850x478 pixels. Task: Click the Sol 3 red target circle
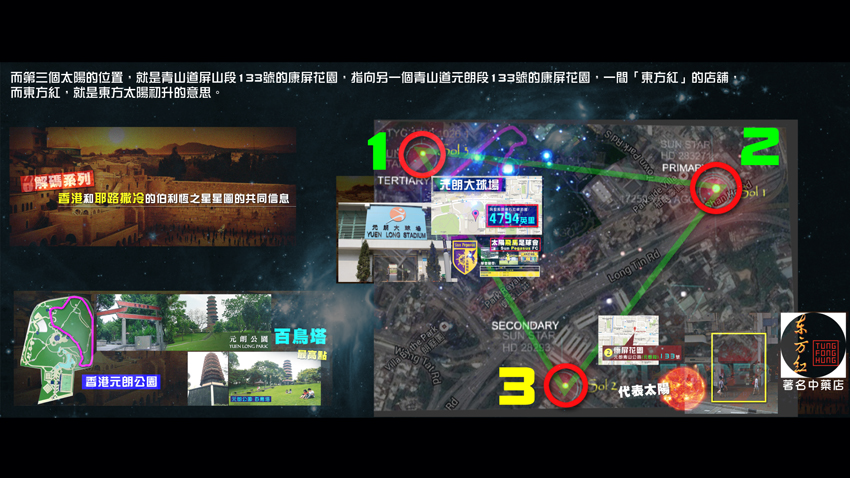pyautogui.click(x=422, y=154)
